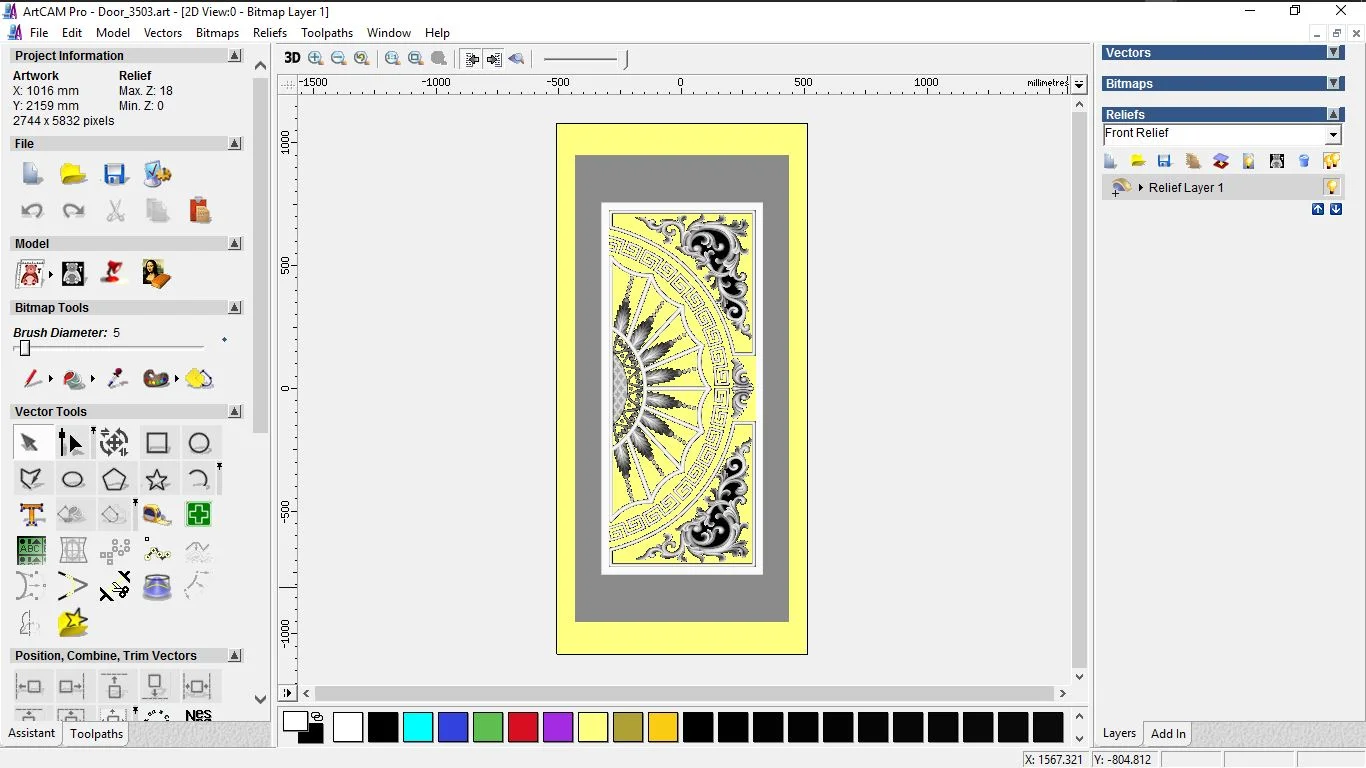Open the Create Vector Text tool

(x=32, y=515)
